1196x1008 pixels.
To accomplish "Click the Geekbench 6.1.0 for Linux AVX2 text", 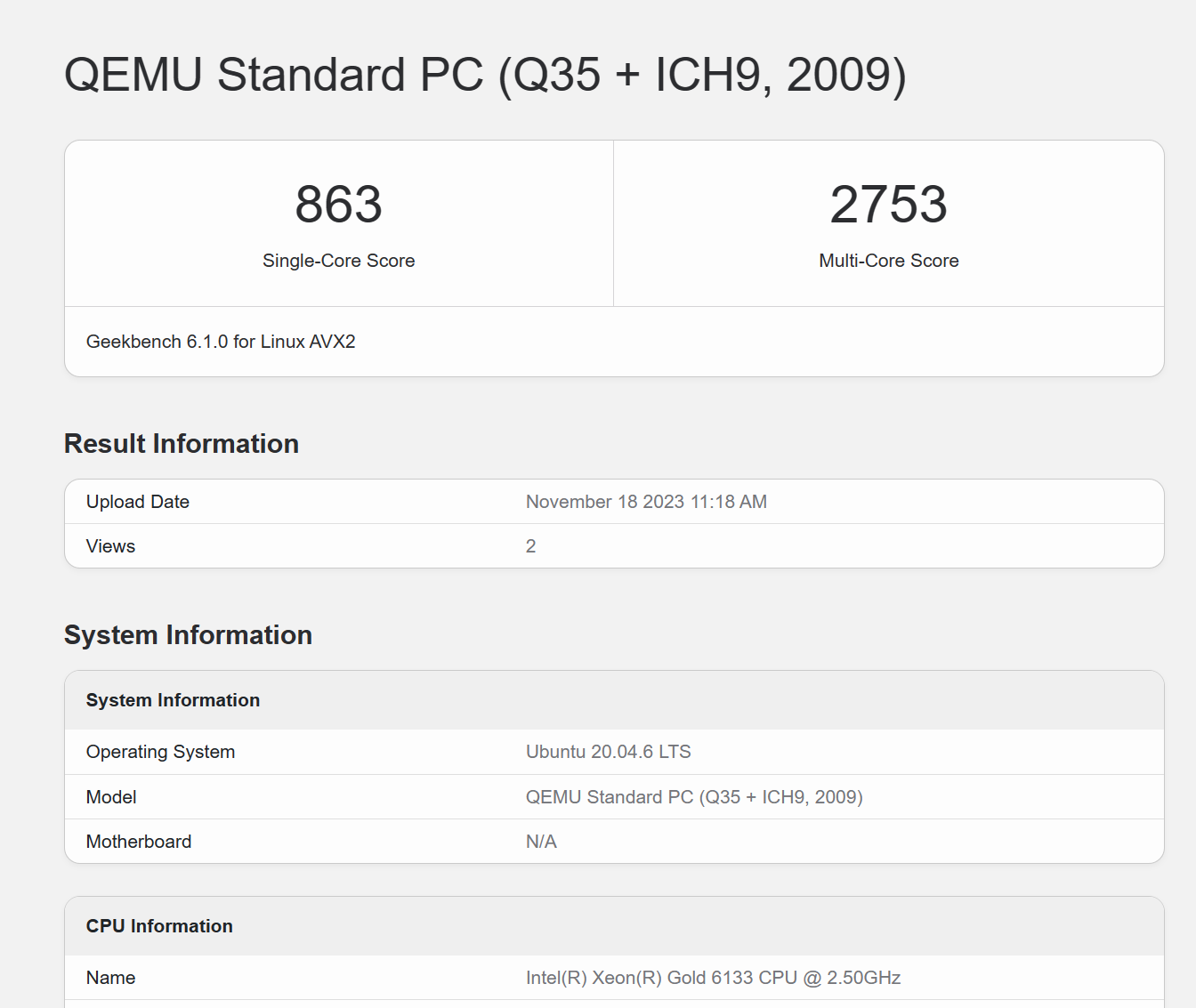I will click(x=221, y=342).
